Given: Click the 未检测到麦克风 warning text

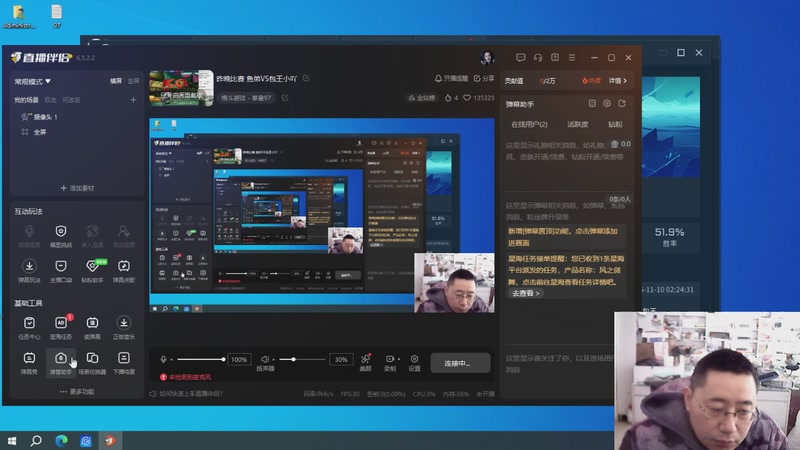Looking at the screenshot, I should 190,377.
